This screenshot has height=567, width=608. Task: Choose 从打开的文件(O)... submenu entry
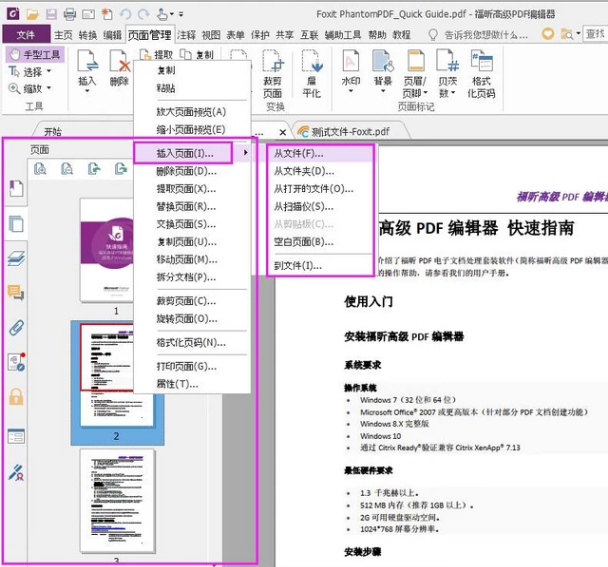tap(320, 189)
